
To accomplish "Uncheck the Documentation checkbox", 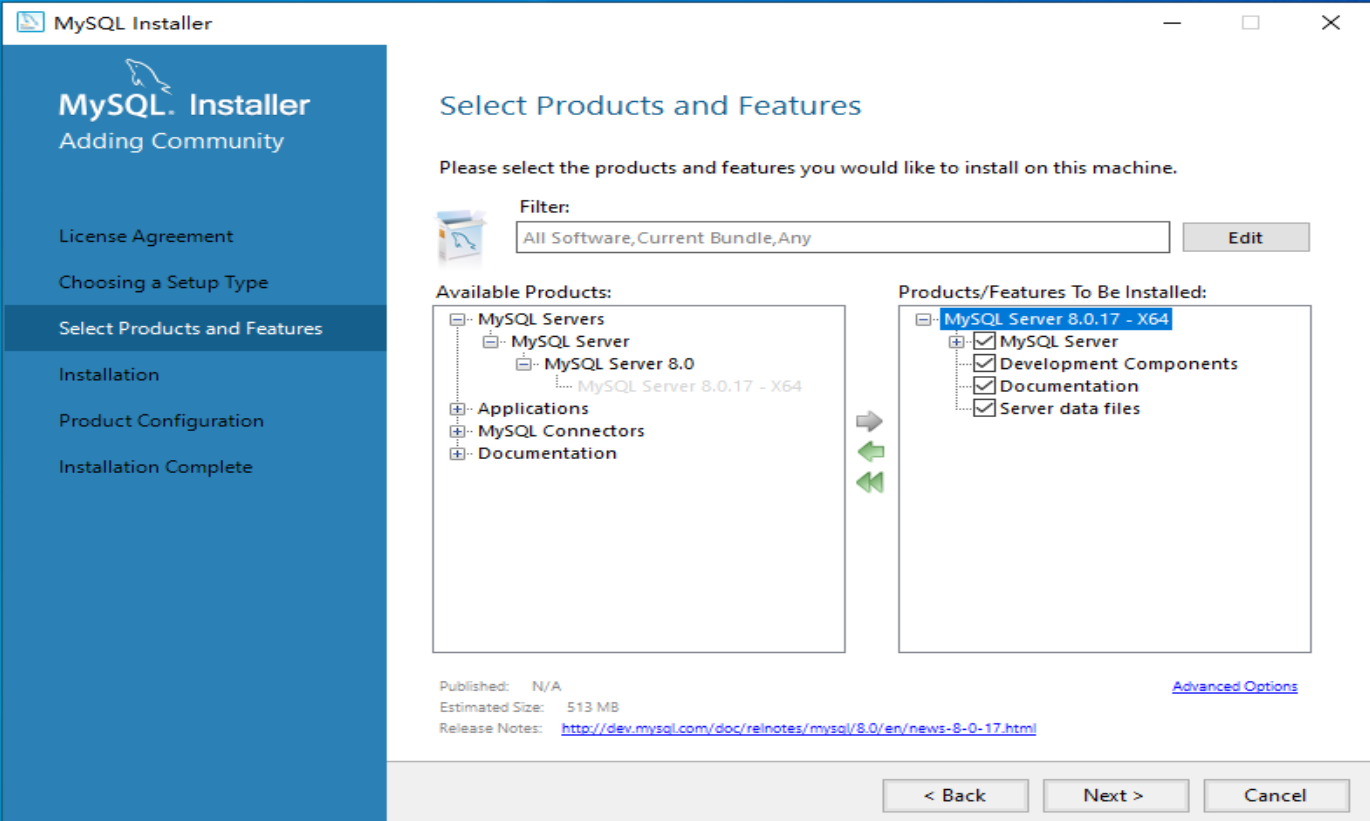I will (984, 385).
